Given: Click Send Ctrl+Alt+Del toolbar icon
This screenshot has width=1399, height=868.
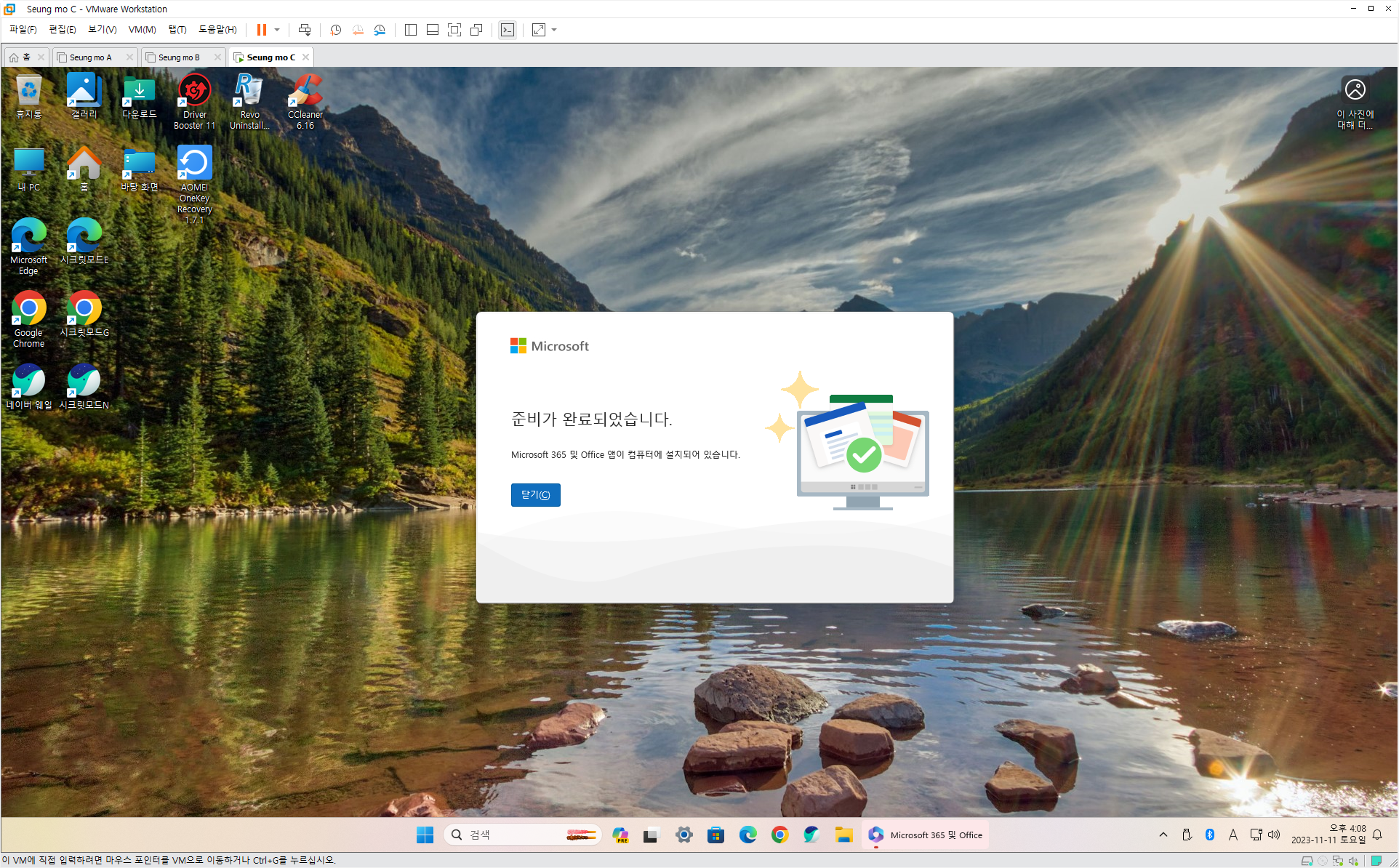Looking at the screenshot, I should coord(305,30).
